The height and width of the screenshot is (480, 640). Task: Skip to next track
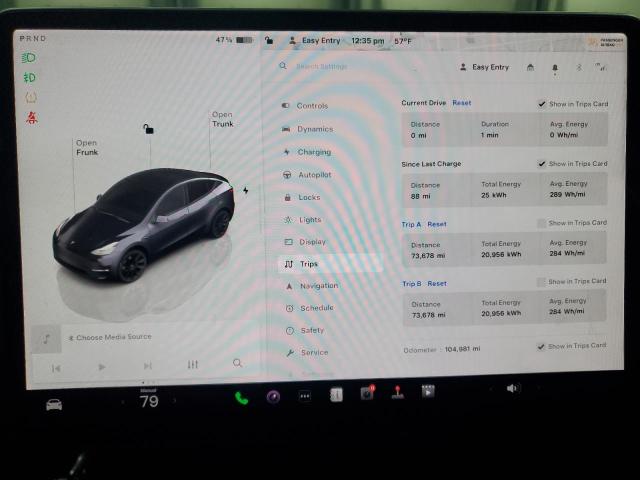coord(148,366)
